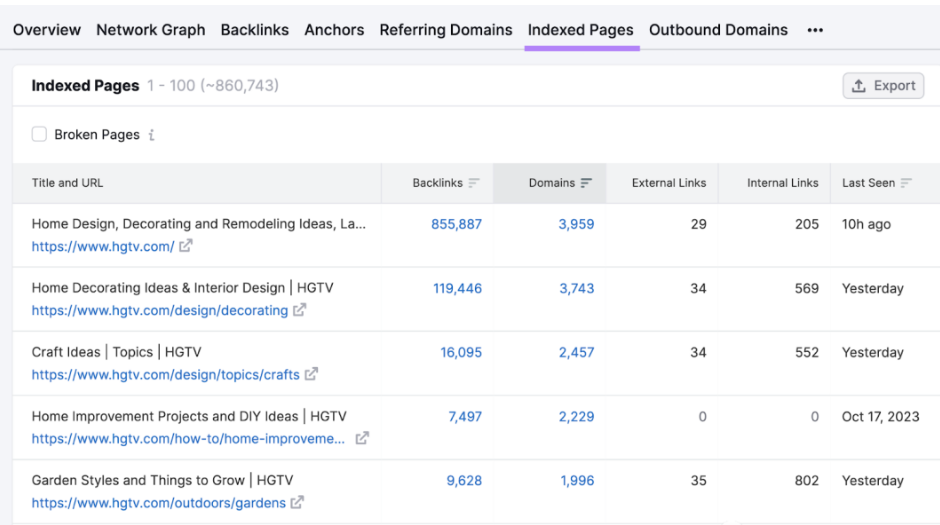Click the 'Oct 17, 2023' last seen cell
Screen dimensions: 940x525
881,417
